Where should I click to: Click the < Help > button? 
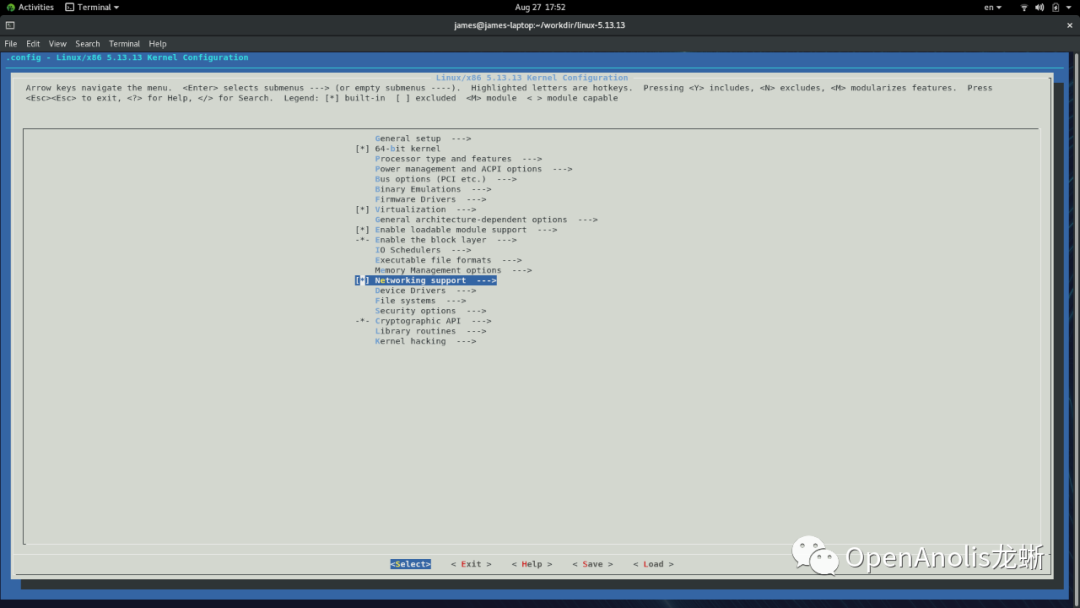(x=532, y=564)
